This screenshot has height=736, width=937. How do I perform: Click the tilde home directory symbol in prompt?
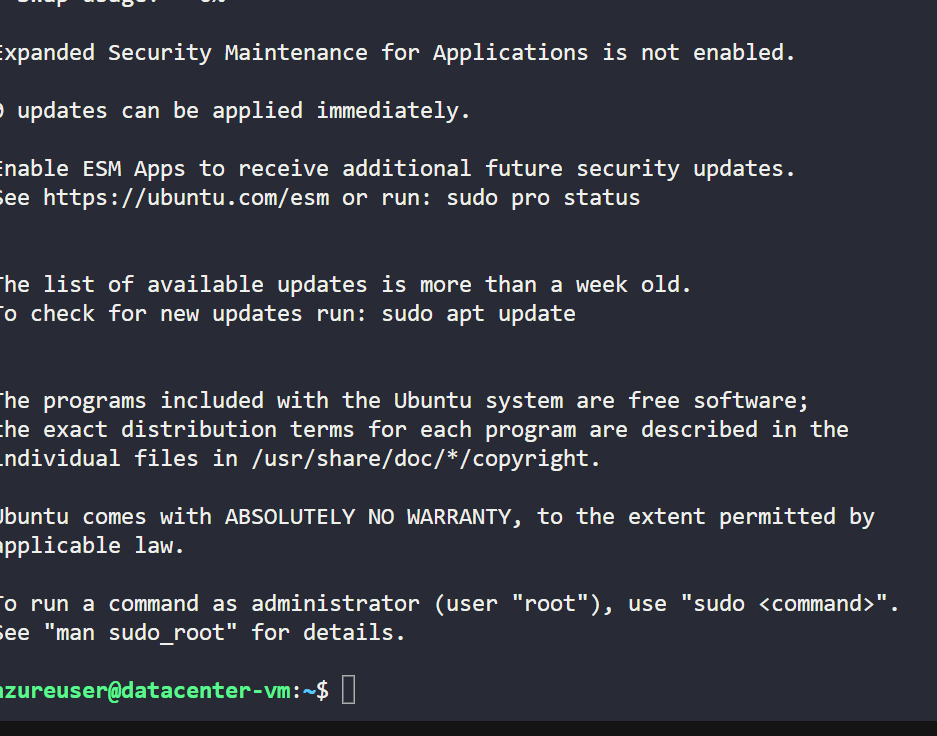click(x=308, y=690)
